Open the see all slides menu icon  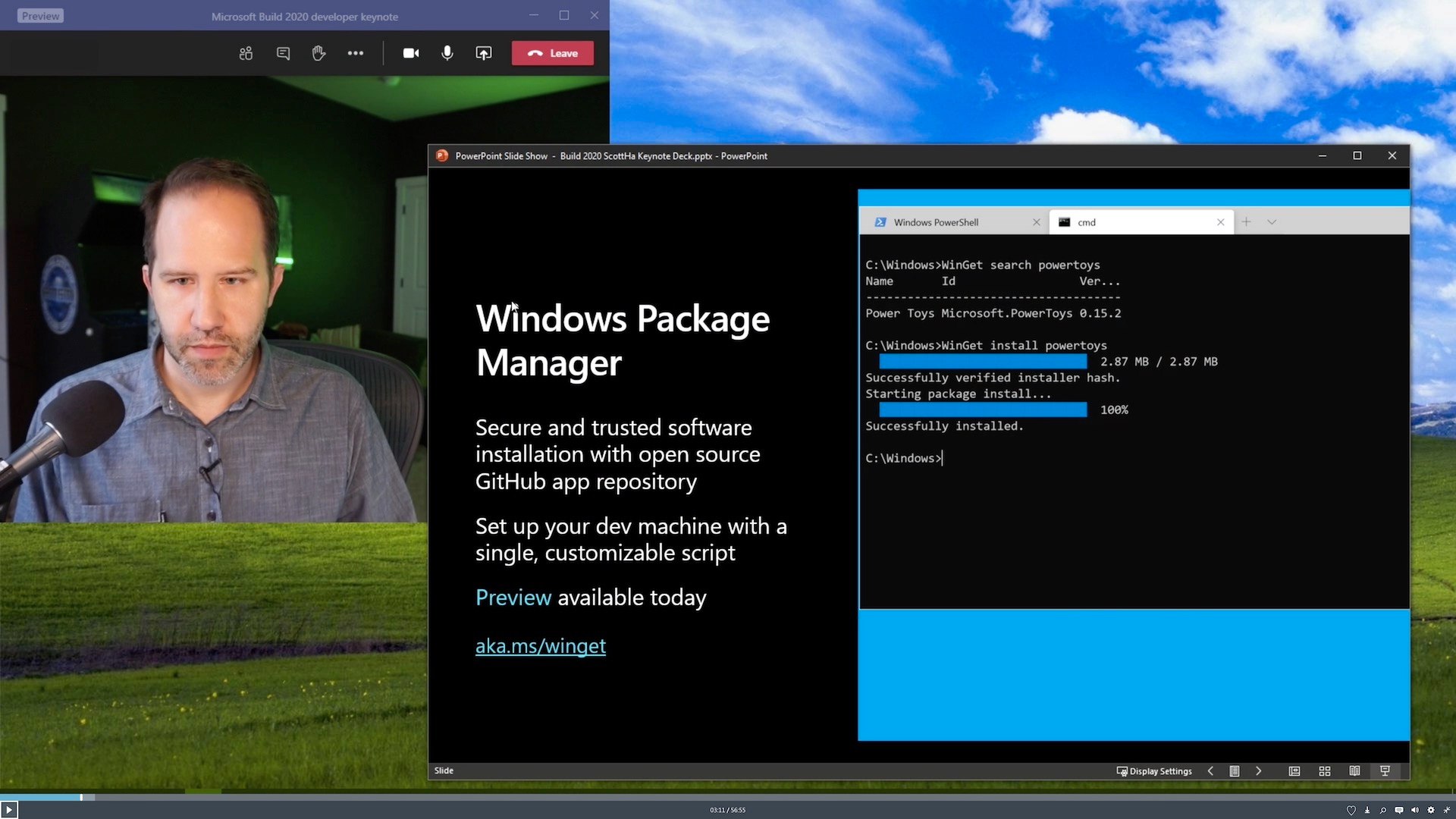point(1235,771)
